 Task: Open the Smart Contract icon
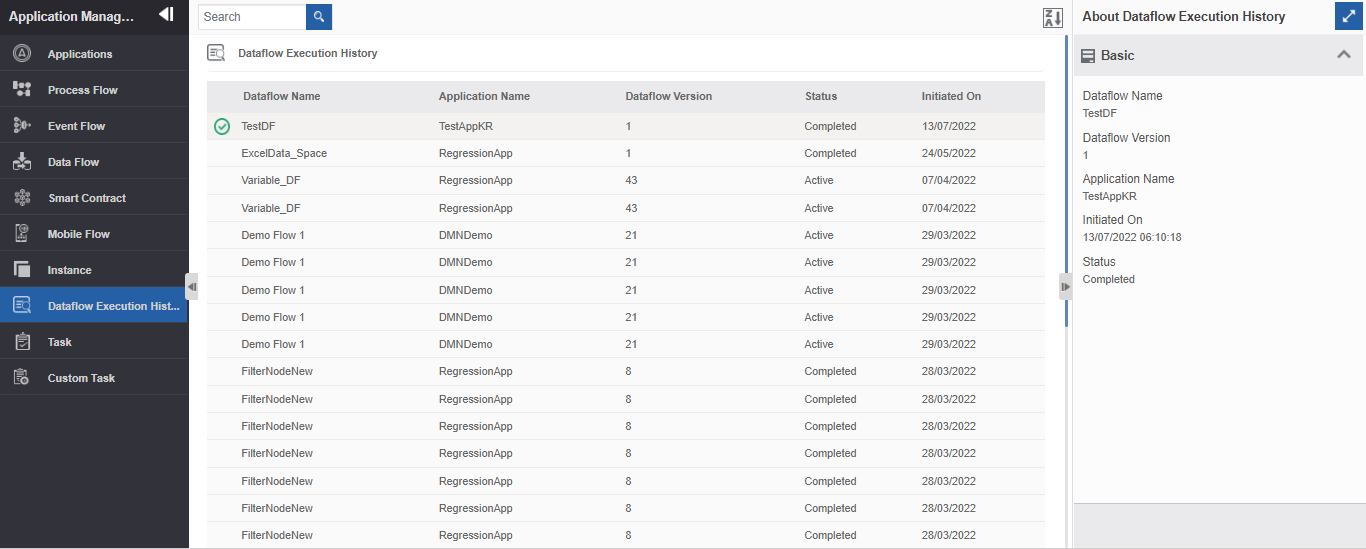tap(22, 197)
